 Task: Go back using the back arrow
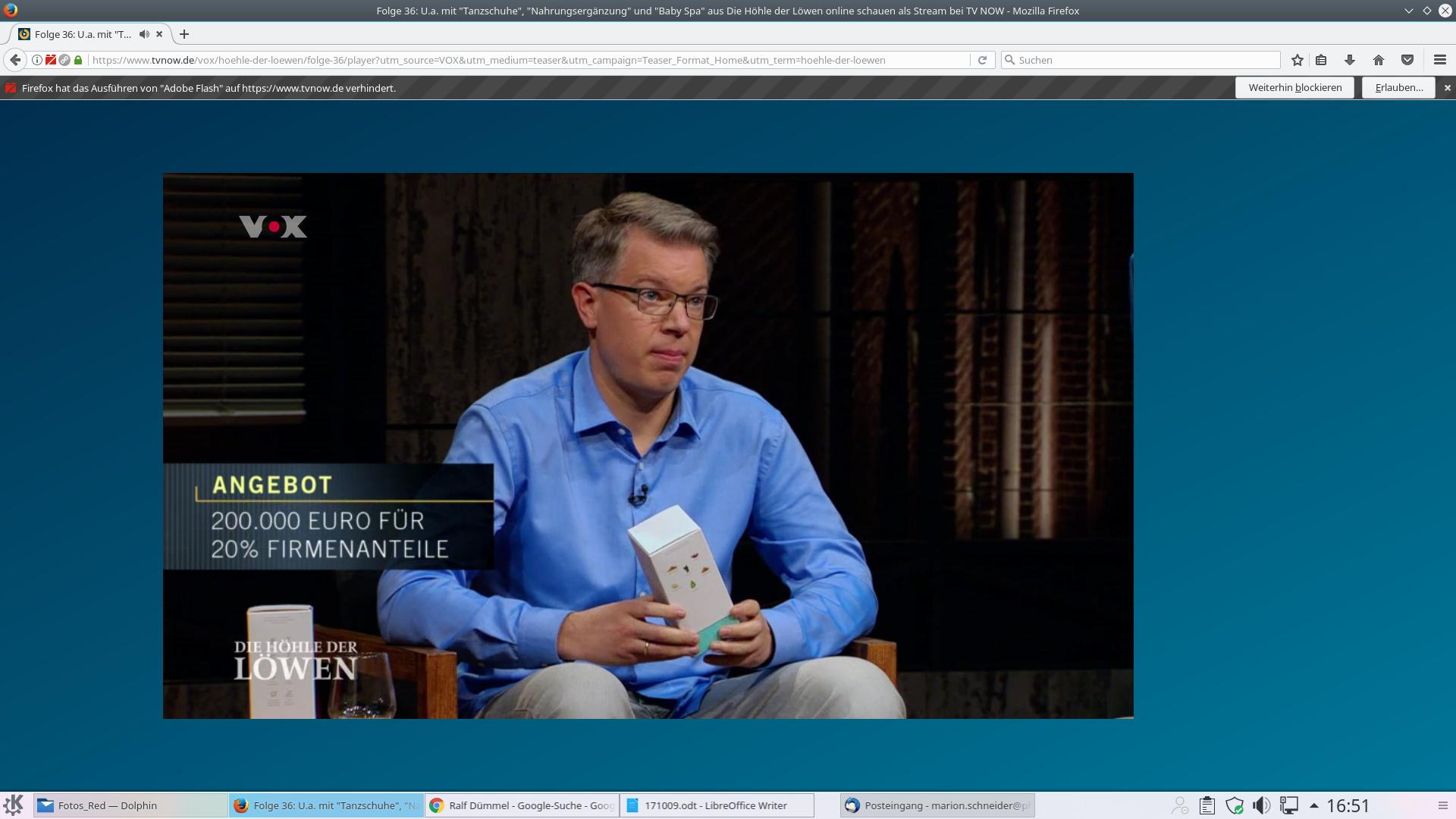[x=15, y=60]
